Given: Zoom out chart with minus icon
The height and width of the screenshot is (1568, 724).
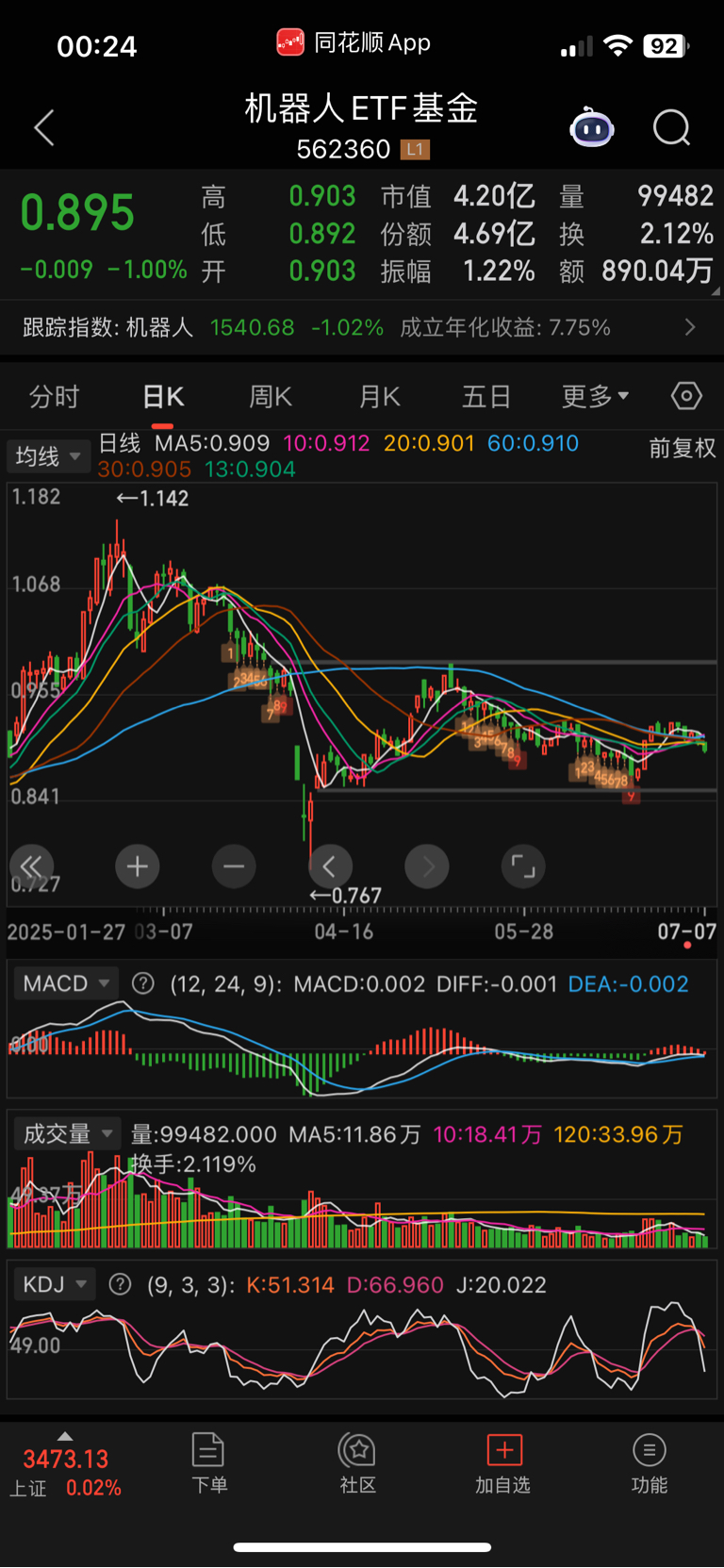Looking at the screenshot, I should coord(234,866).
